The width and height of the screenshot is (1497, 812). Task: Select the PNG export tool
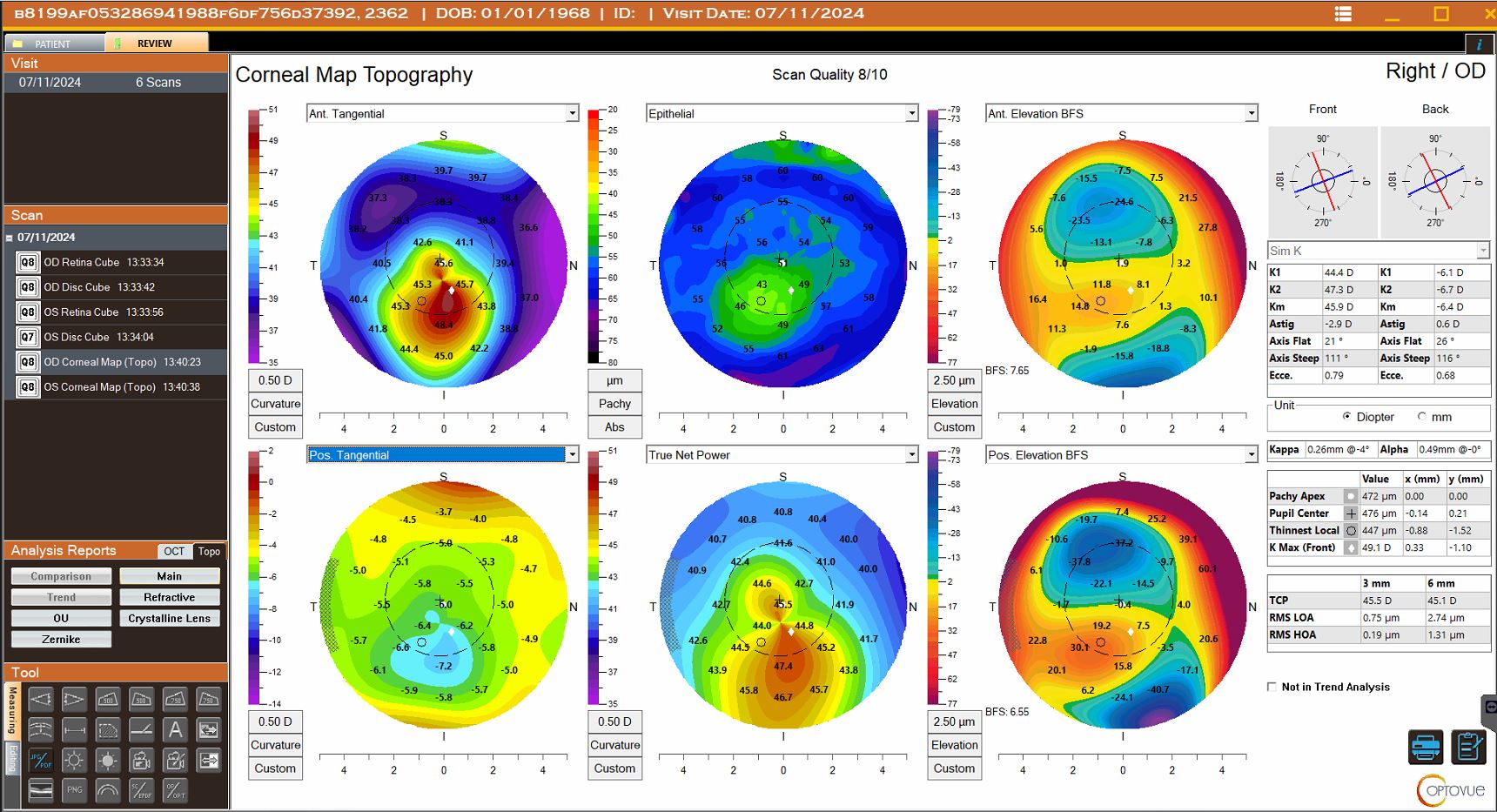[75, 789]
